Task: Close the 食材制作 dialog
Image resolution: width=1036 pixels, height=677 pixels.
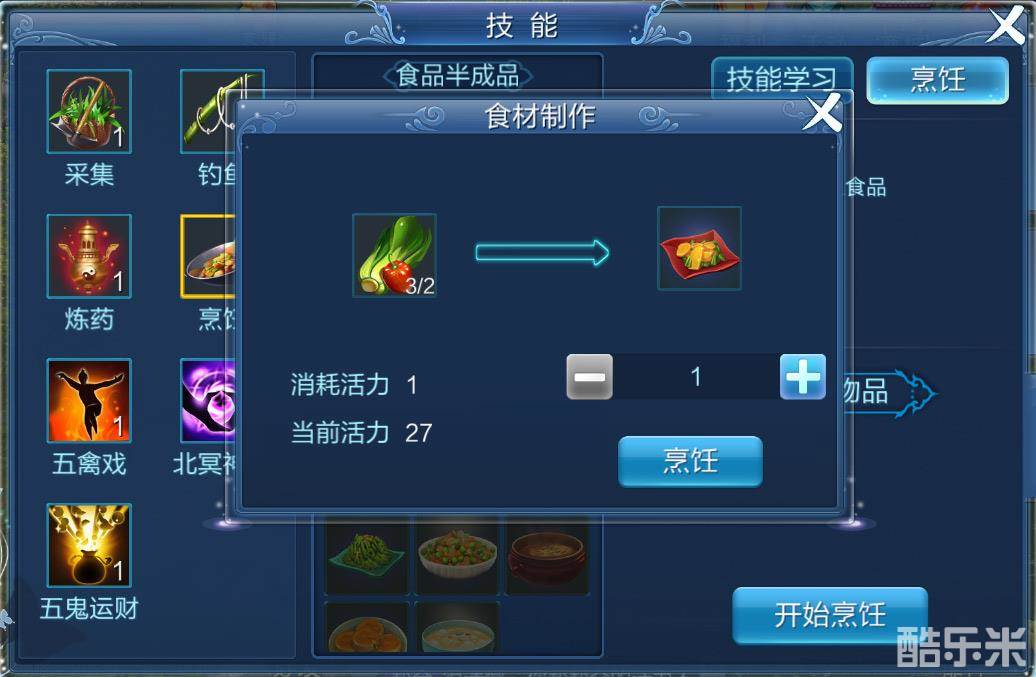Action: [823, 112]
